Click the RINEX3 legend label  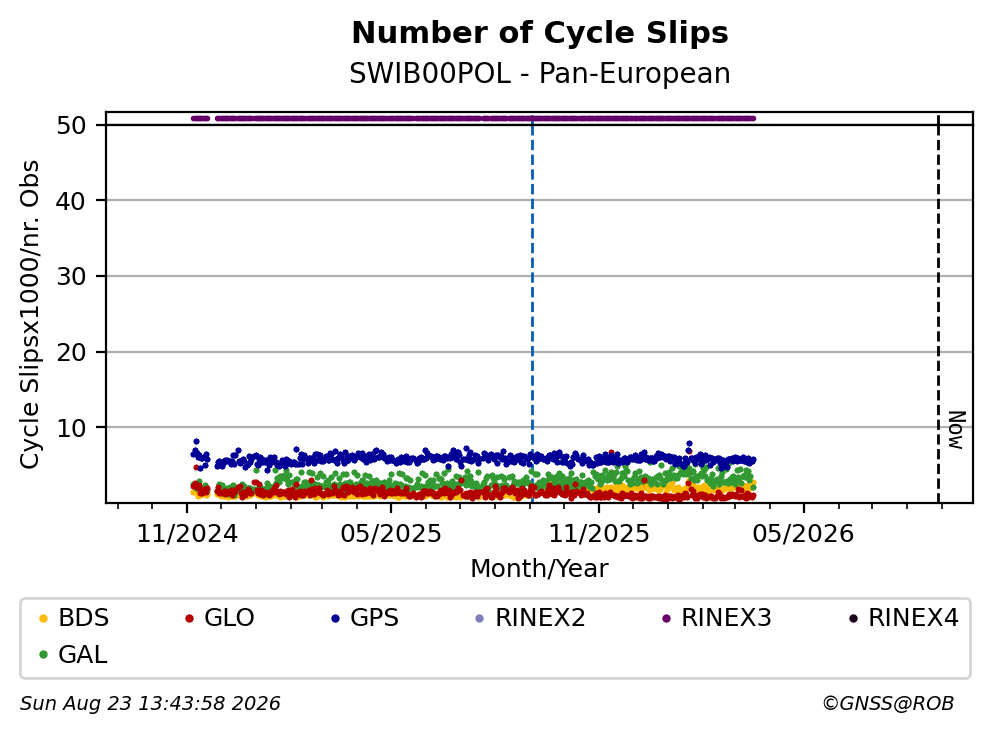click(x=726, y=617)
